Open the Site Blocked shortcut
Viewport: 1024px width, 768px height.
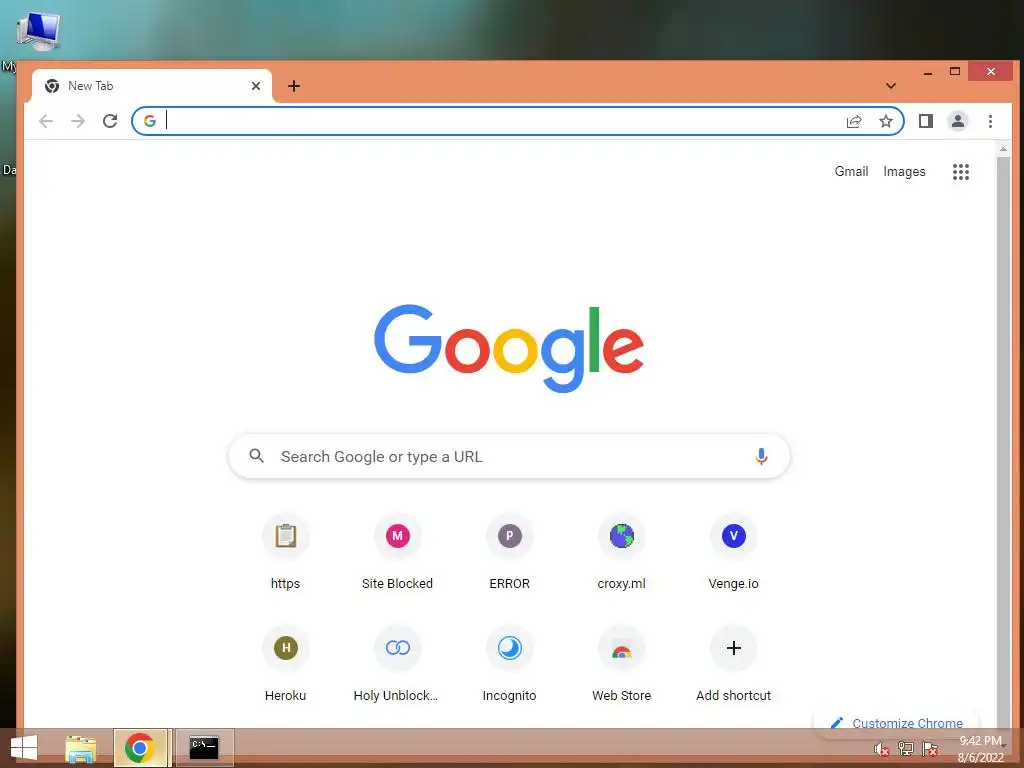point(397,552)
